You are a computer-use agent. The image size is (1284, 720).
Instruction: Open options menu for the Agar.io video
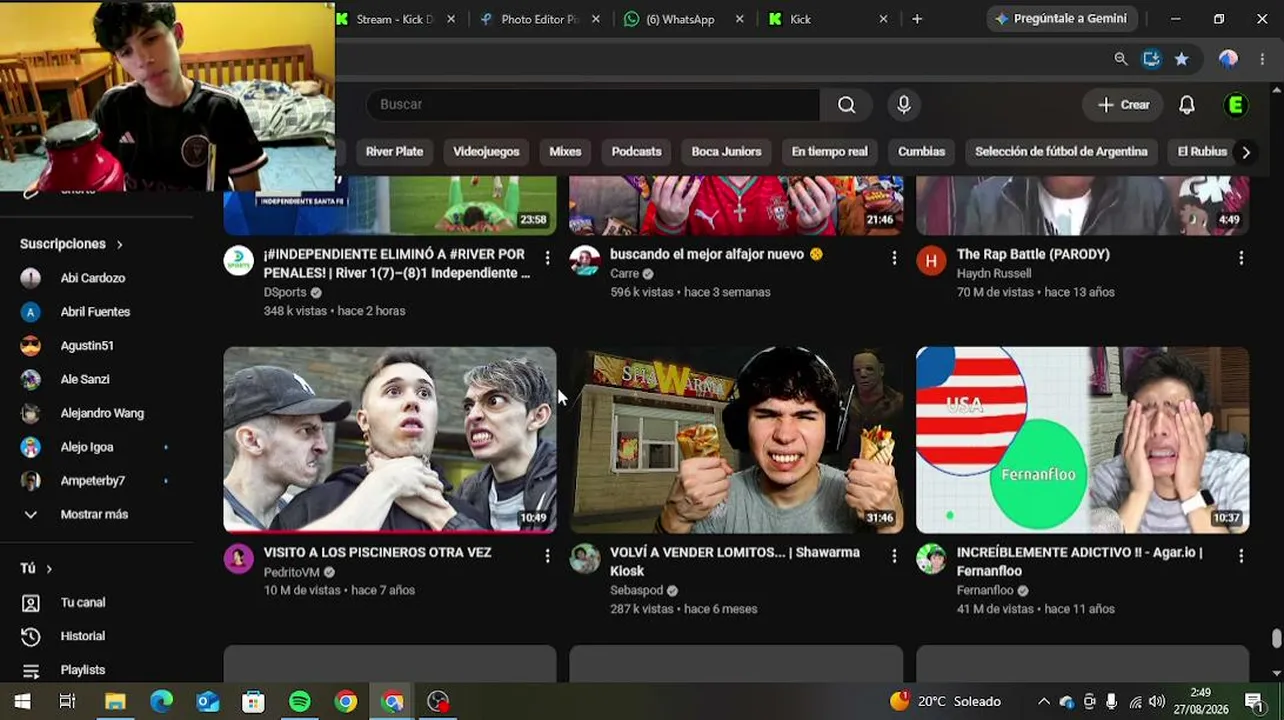pos(1241,556)
